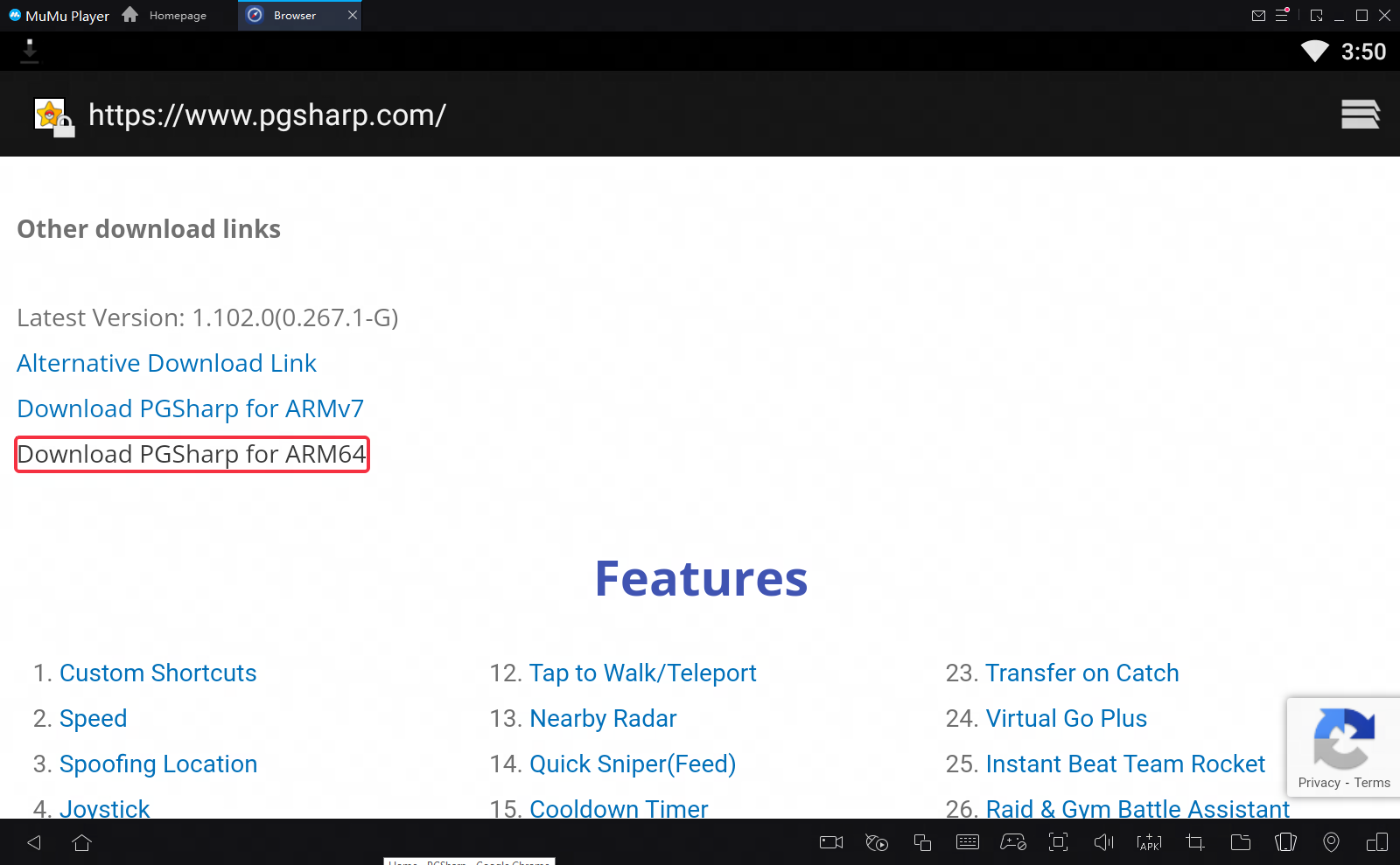Click Download PGSharp for ARMv7
Viewport: 1400px width, 865px height.
190,408
